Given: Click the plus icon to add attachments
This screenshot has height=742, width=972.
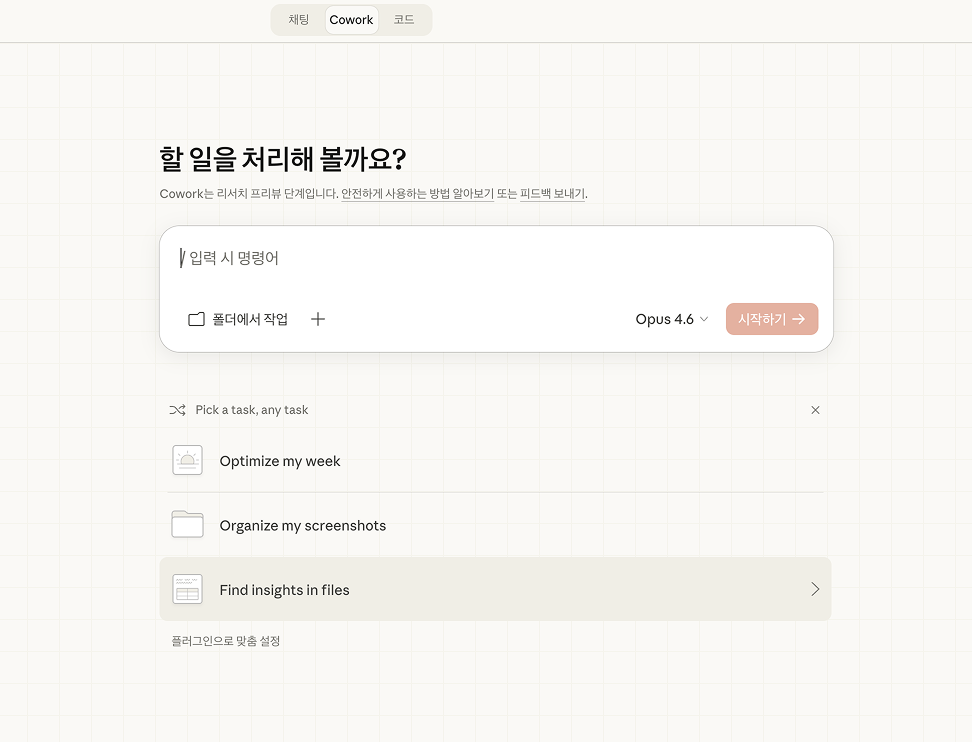Looking at the screenshot, I should tap(318, 318).
